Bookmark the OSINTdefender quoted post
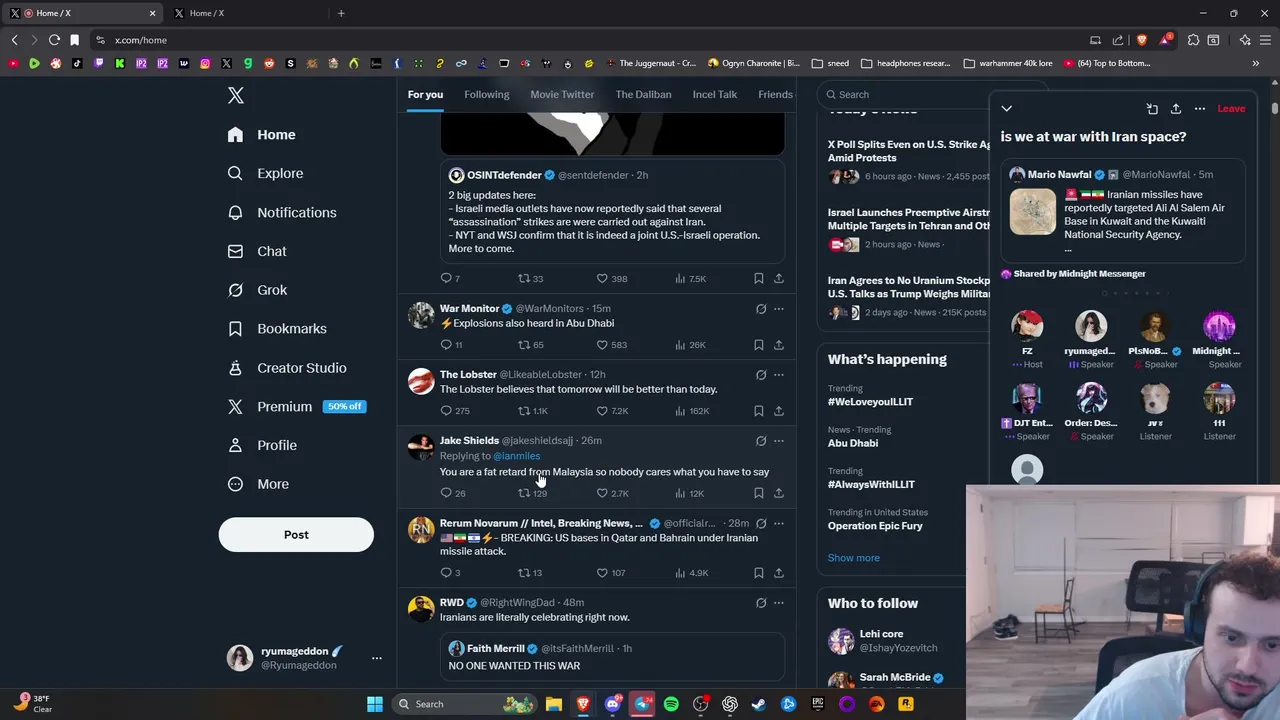1280x720 pixels. coord(759,279)
